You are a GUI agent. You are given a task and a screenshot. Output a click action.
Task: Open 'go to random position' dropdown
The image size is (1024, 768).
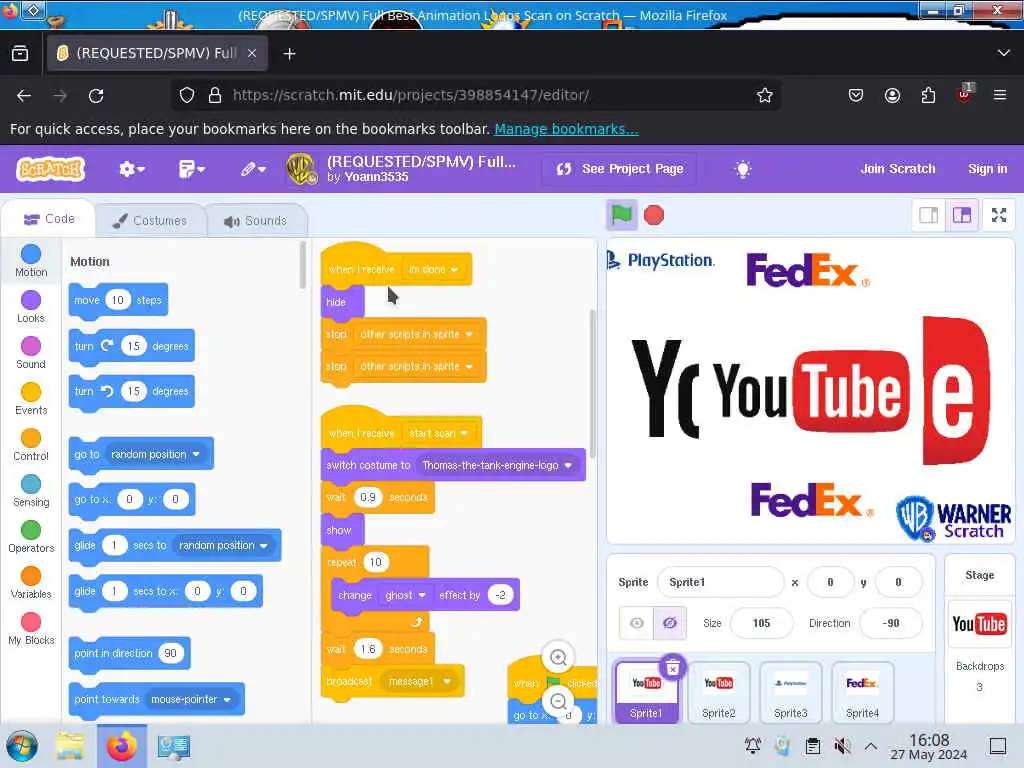pyautogui.click(x=155, y=454)
